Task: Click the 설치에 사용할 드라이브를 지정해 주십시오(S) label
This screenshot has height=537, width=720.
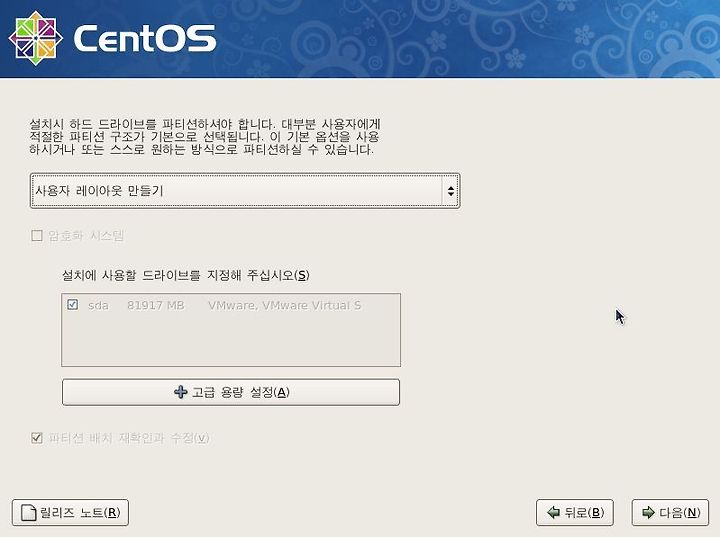Action: pyautogui.click(x=186, y=275)
